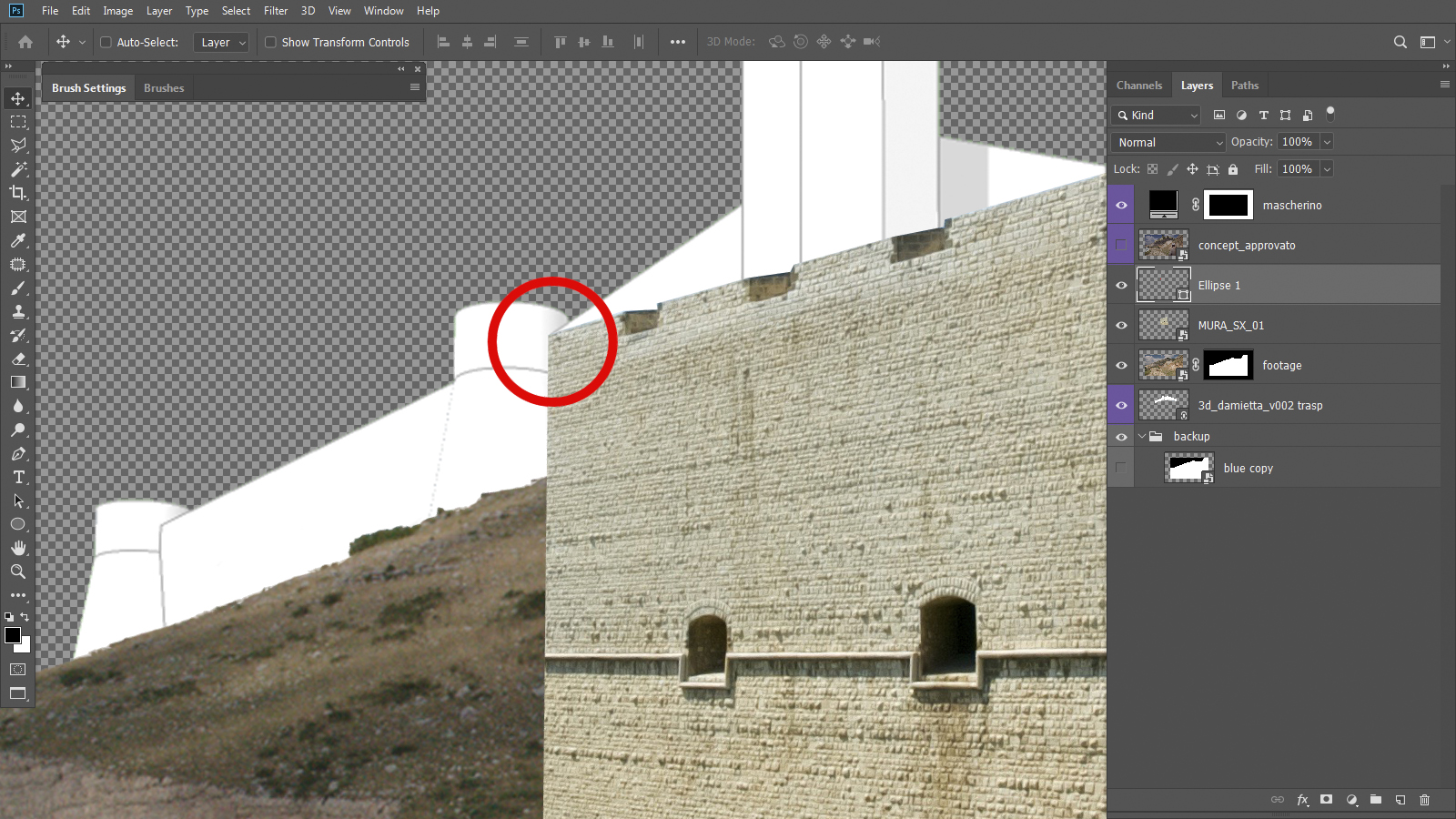Hide the footage layer

1121,366
